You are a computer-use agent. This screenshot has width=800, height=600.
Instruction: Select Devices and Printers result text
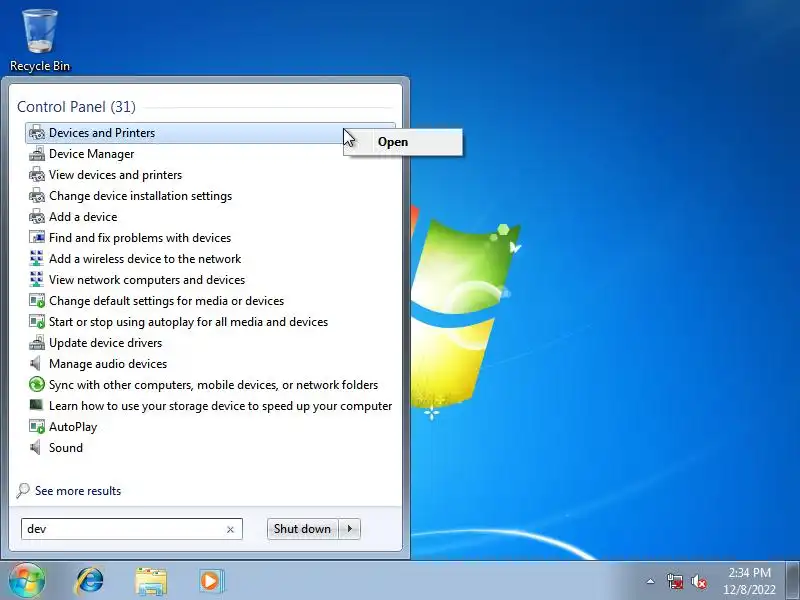coord(102,133)
